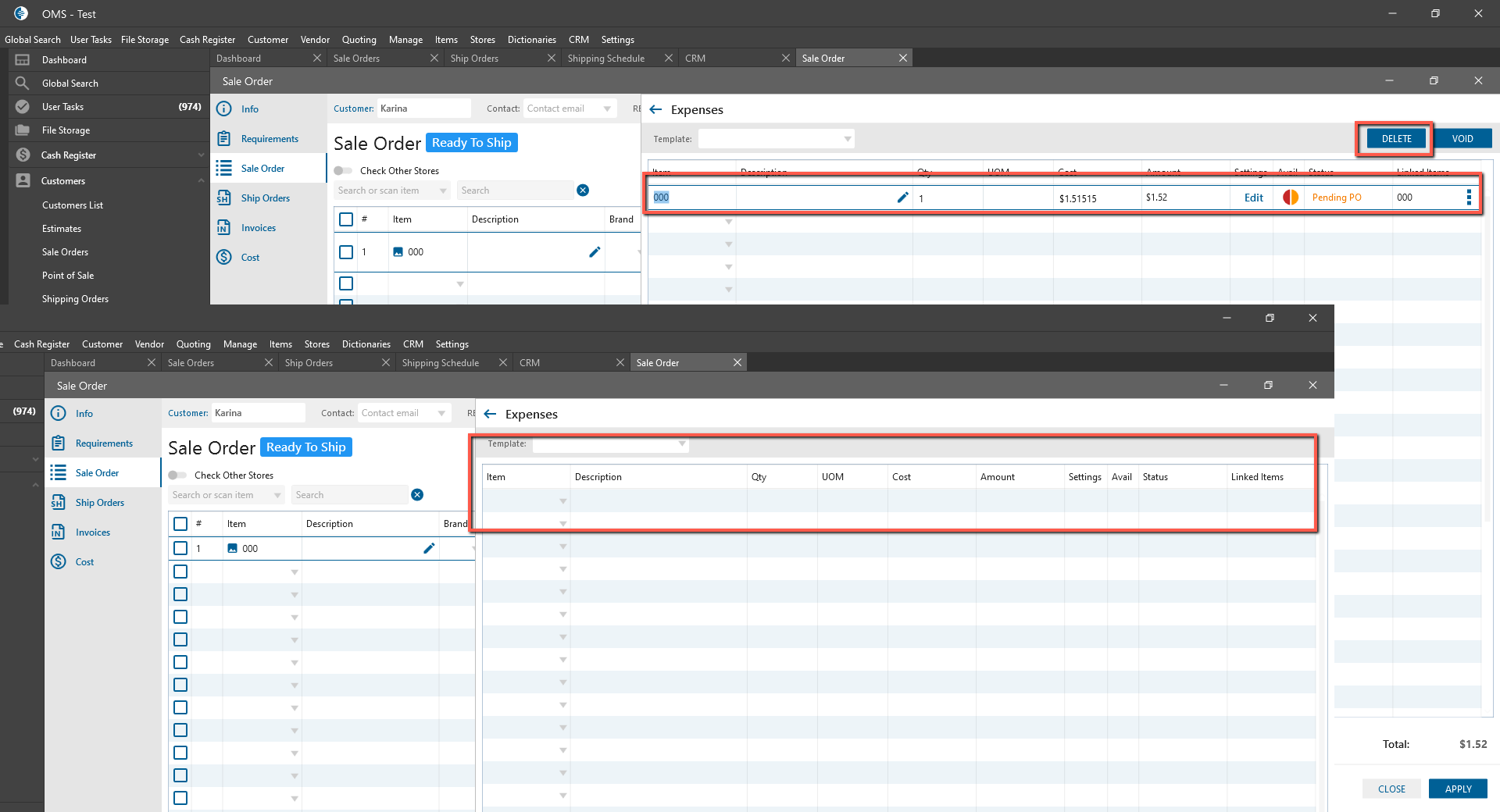Image resolution: width=1500 pixels, height=812 pixels.
Task: Switch to the Shipping Schedule tab
Action: tap(605, 59)
